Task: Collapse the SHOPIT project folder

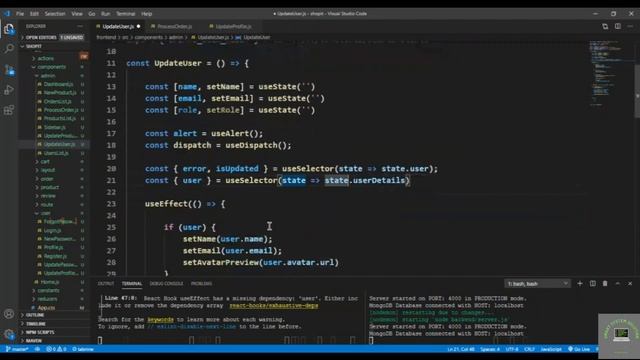Action: click(x=54, y=46)
